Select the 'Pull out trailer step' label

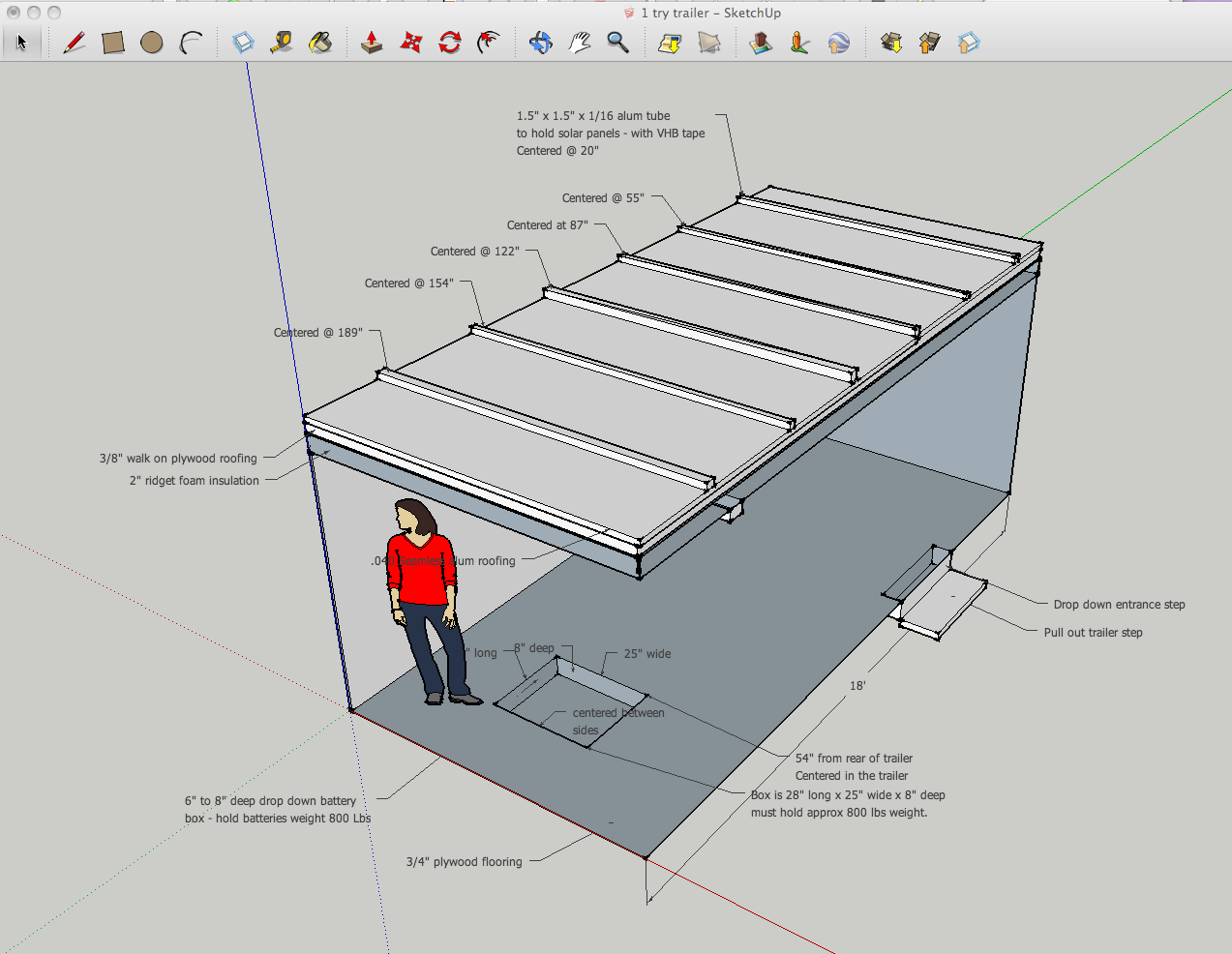(1094, 633)
